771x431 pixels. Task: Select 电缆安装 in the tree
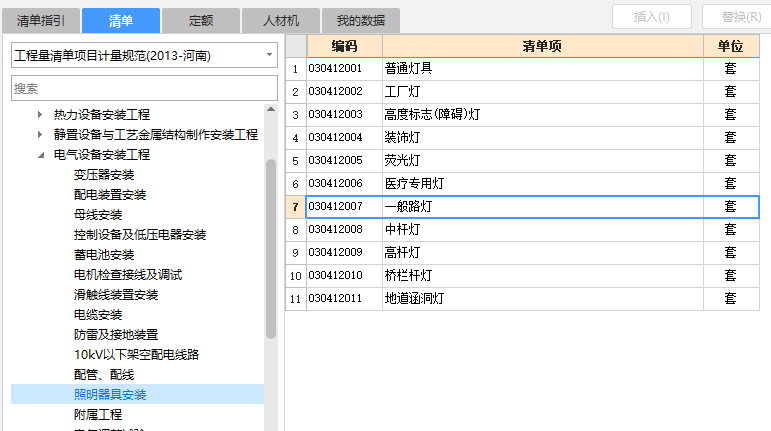click(98, 315)
